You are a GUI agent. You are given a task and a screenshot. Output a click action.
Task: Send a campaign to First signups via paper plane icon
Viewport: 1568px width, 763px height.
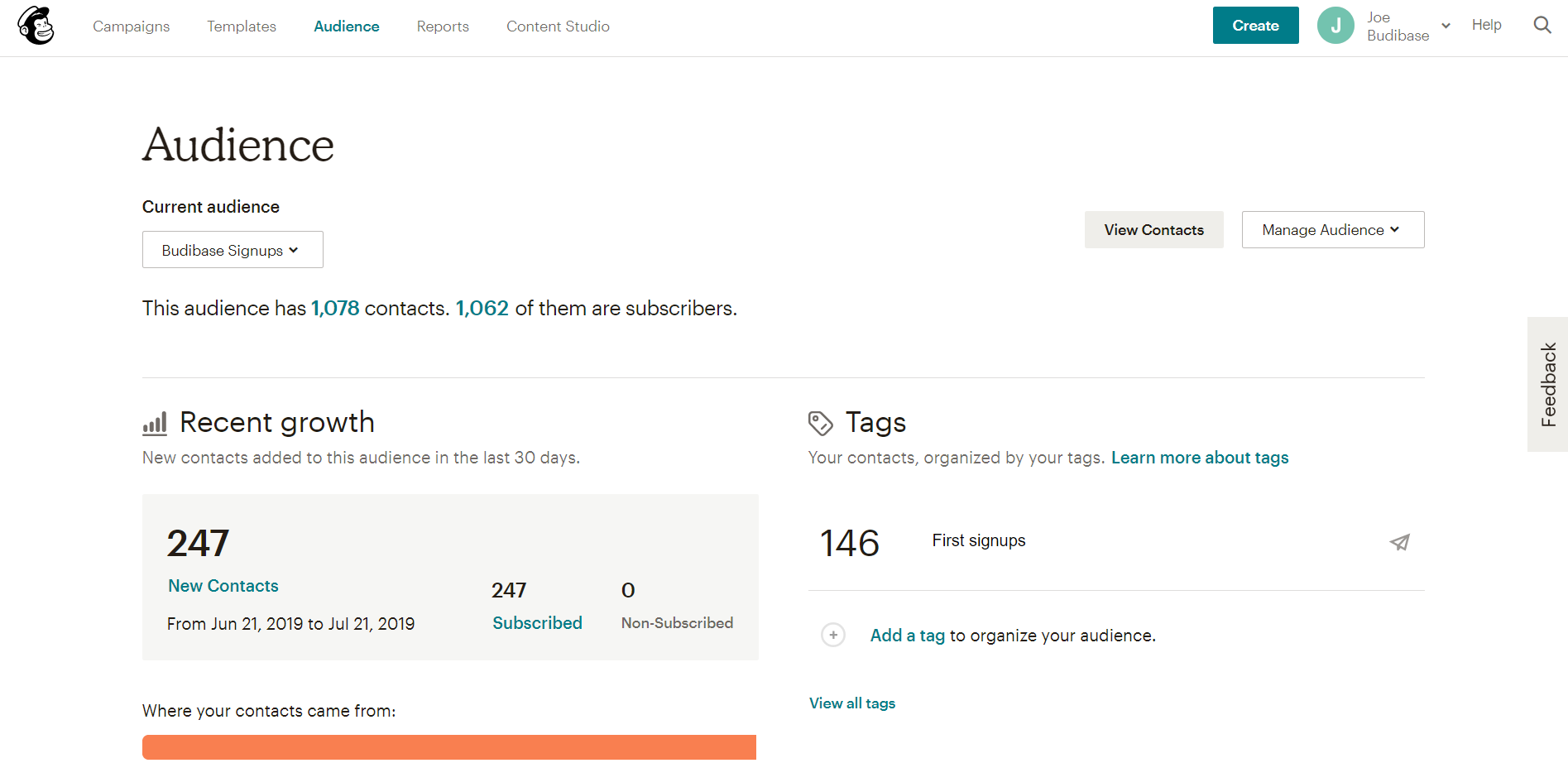[x=1399, y=542]
